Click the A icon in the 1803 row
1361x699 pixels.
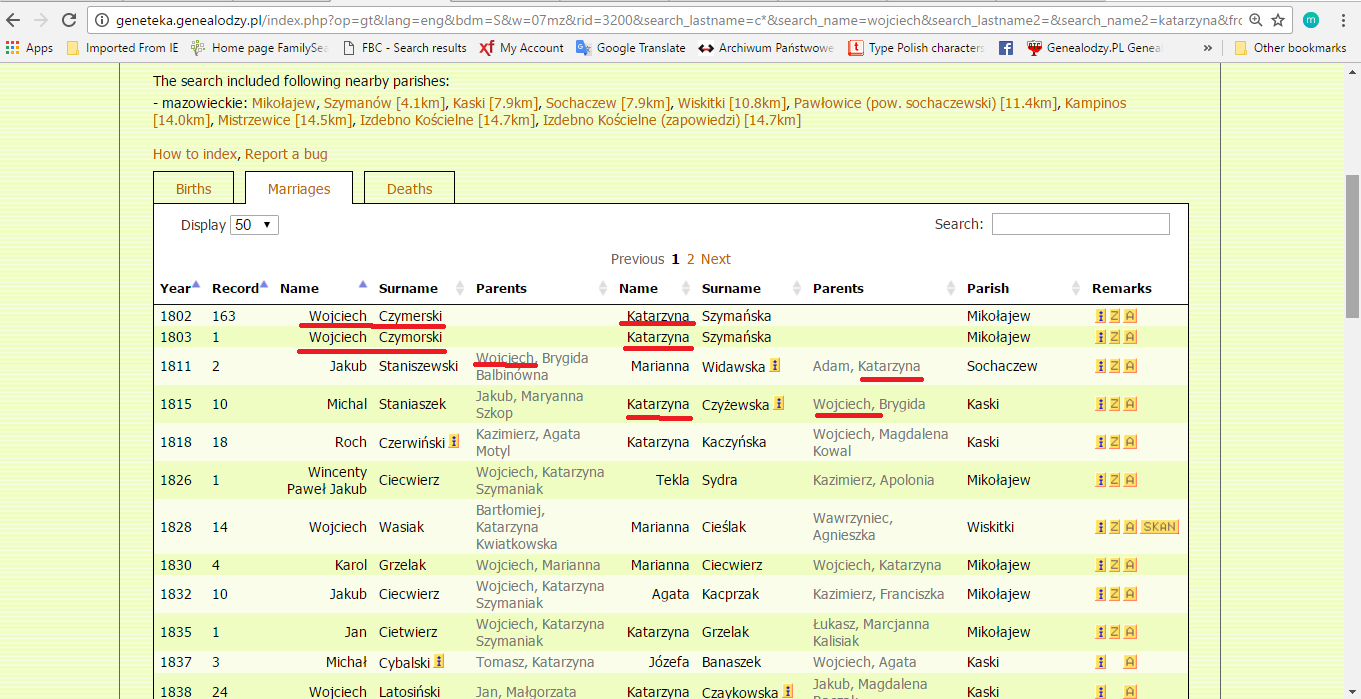[x=1130, y=337]
